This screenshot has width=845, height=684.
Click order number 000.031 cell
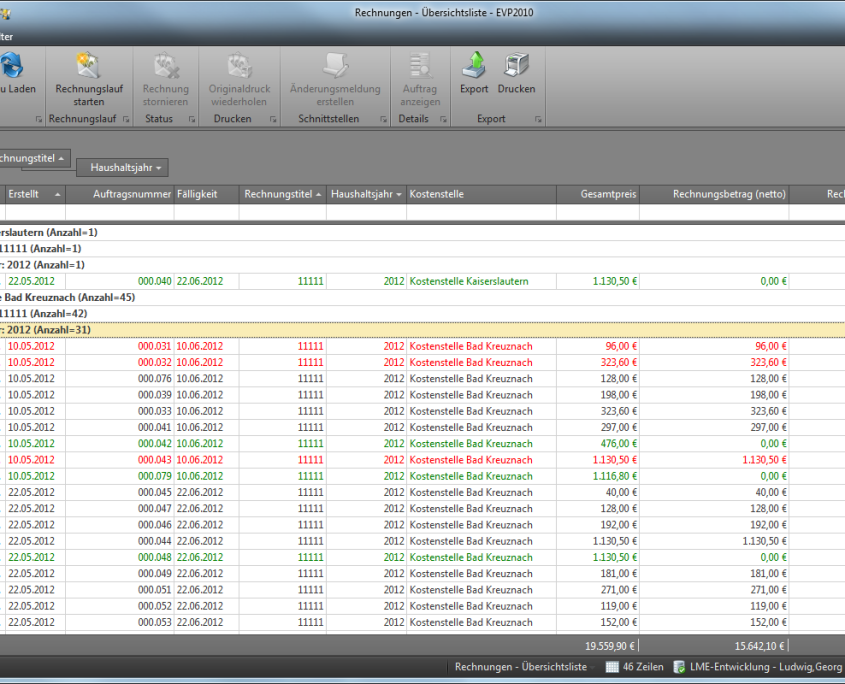point(120,346)
